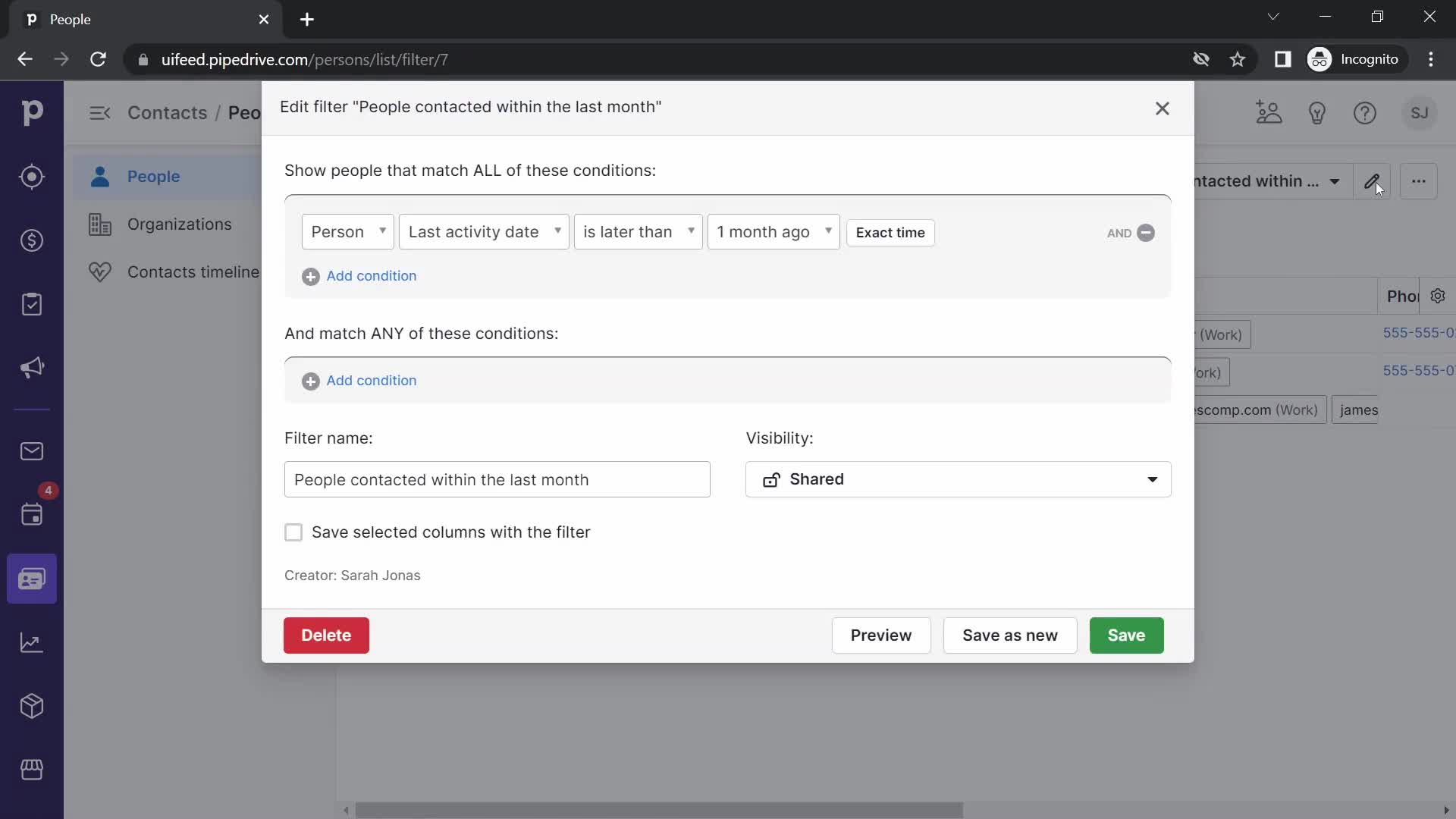Image resolution: width=1456 pixels, height=819 pixels.
Task: Select the Products catalog icon
Action: (x=32, y=706)
